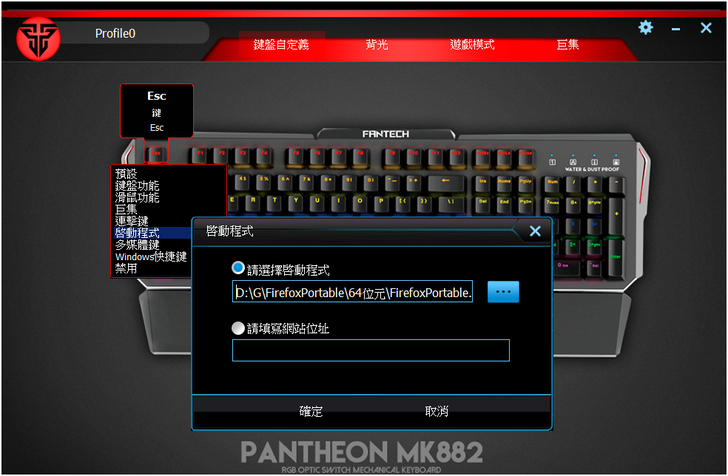Screen dimensions: 728x476
Task: Choose 多媒體鍵 in the key menu
Action: click(137, 245)
